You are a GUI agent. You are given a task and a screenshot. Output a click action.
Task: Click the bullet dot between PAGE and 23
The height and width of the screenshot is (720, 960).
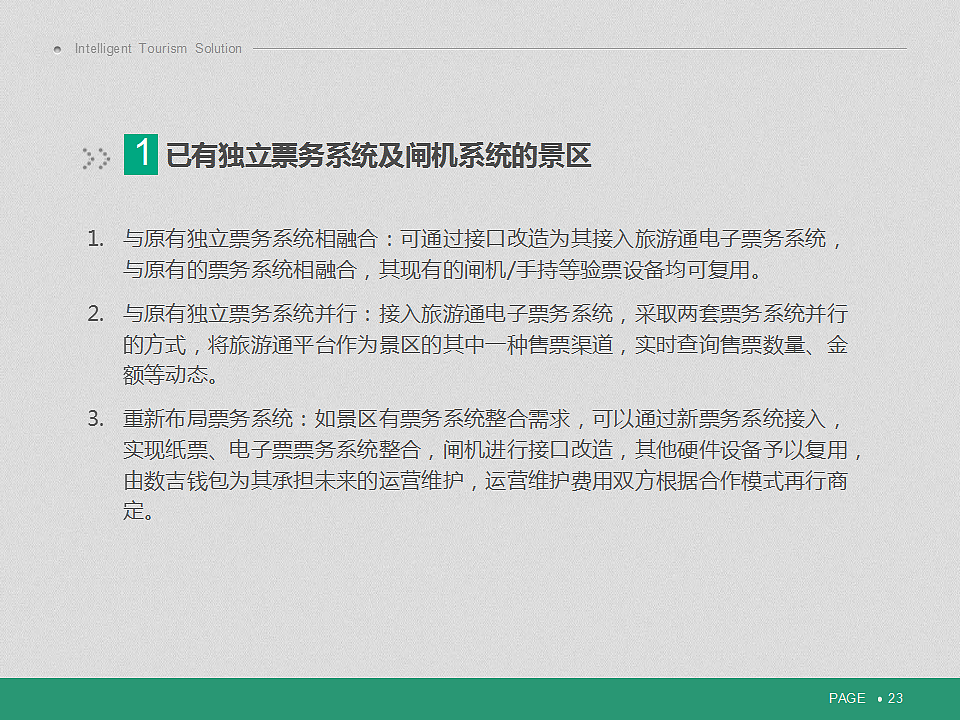pos(878,698)
